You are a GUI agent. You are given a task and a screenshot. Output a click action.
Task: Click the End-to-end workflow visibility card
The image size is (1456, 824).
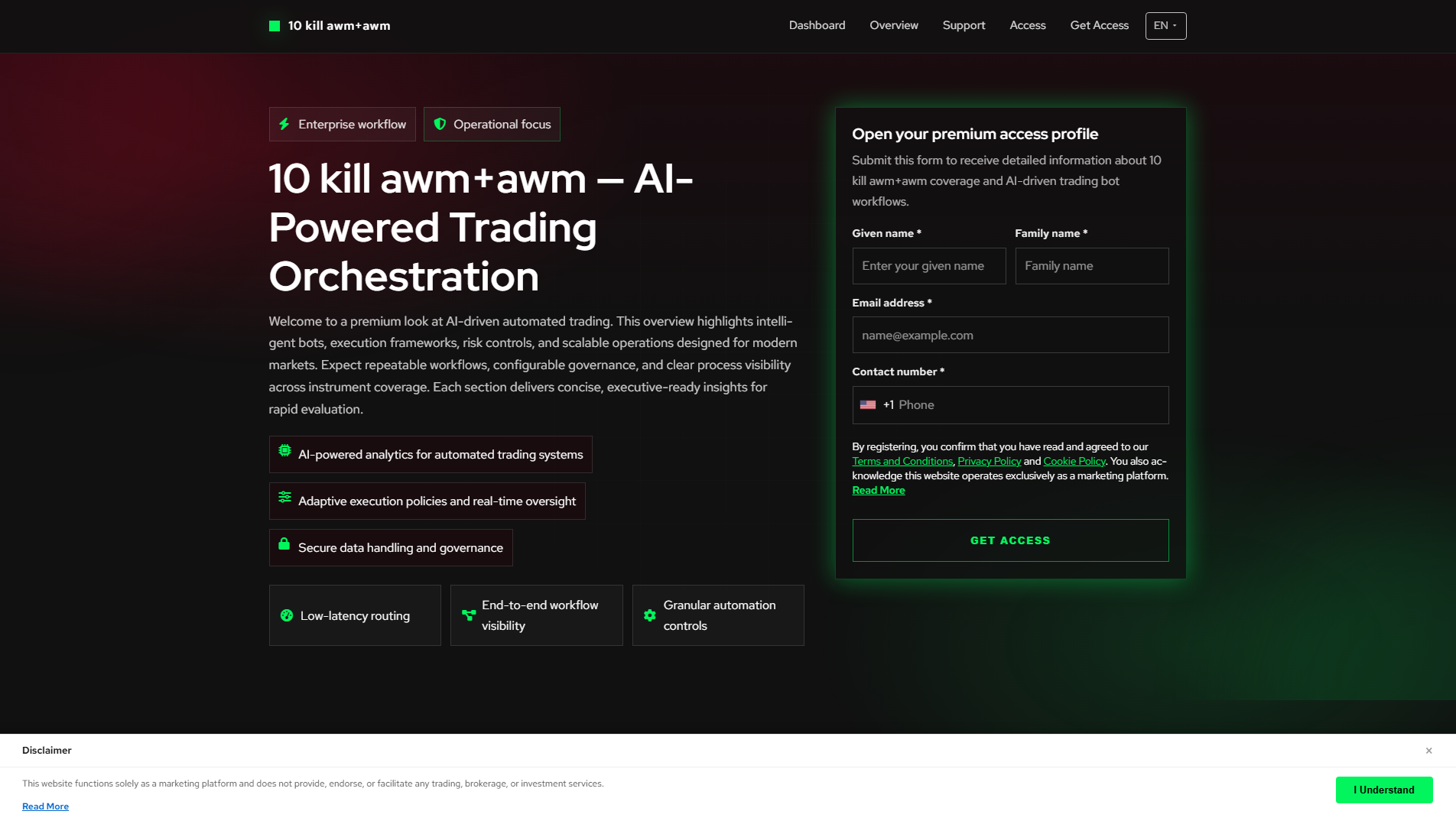tap(537, 615)
